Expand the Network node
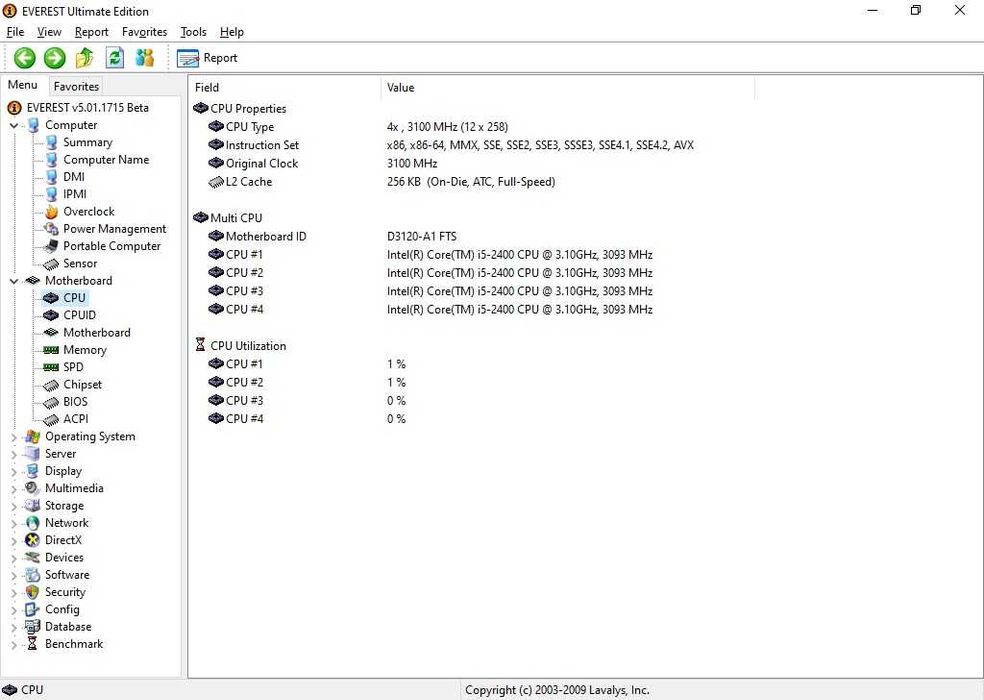Image resolution: width=984 pixels, height=700 pixels. [14, 523]
